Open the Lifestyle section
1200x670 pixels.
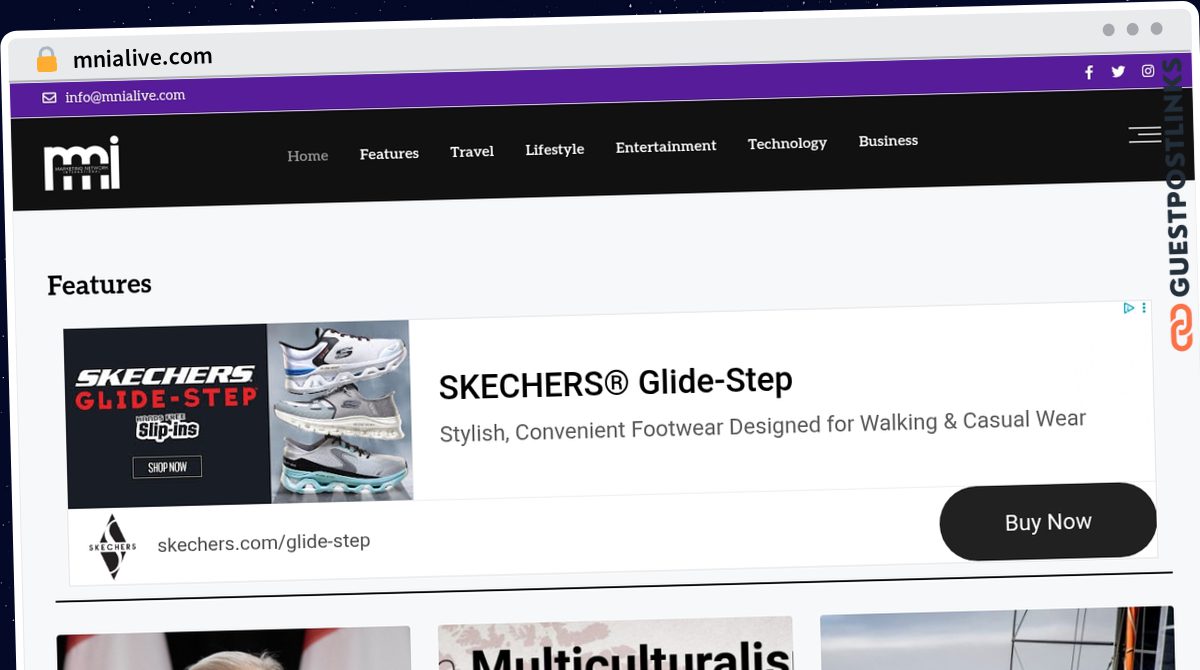click(x=555, y=150)
